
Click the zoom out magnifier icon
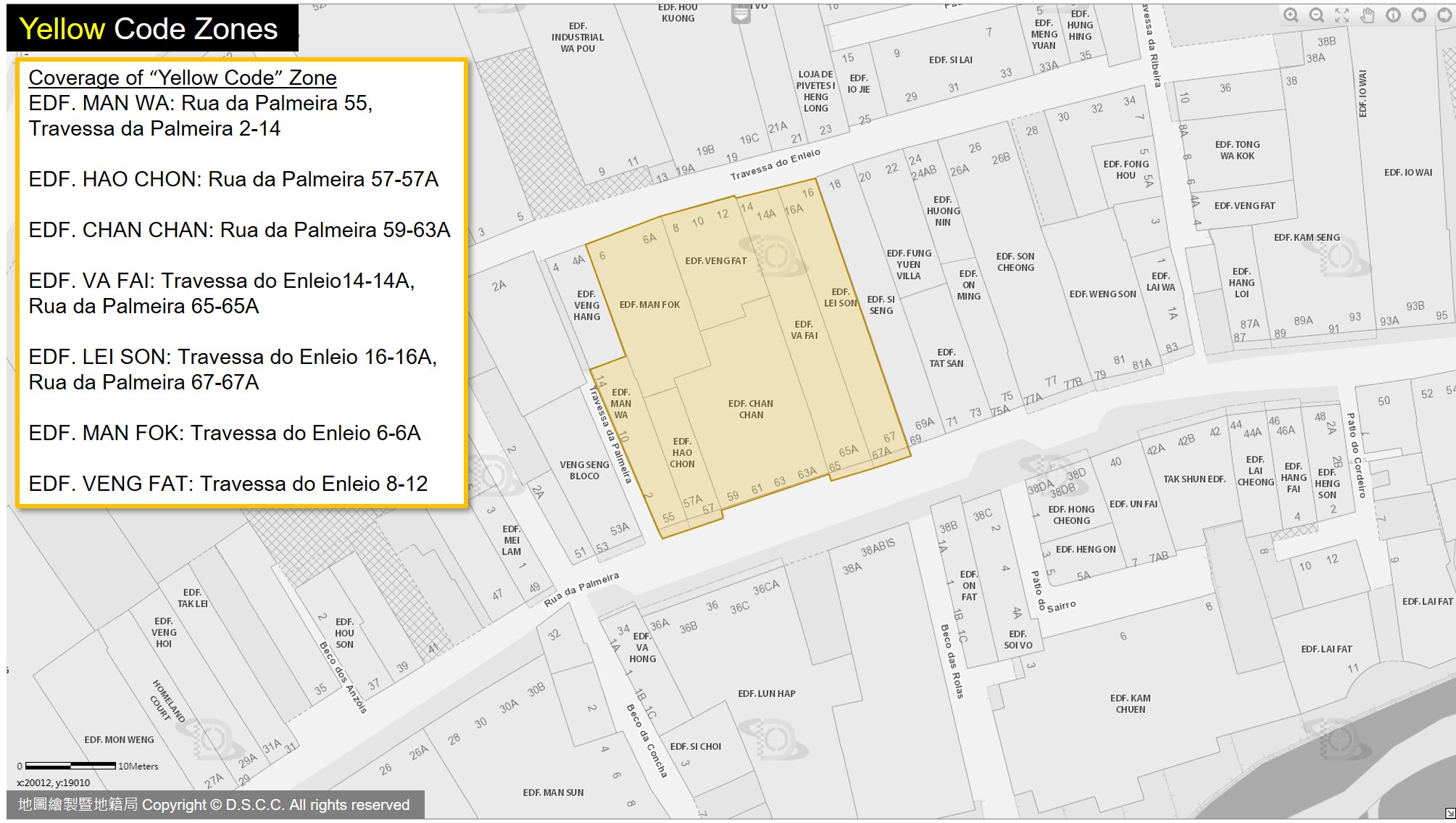(1317, 15)
